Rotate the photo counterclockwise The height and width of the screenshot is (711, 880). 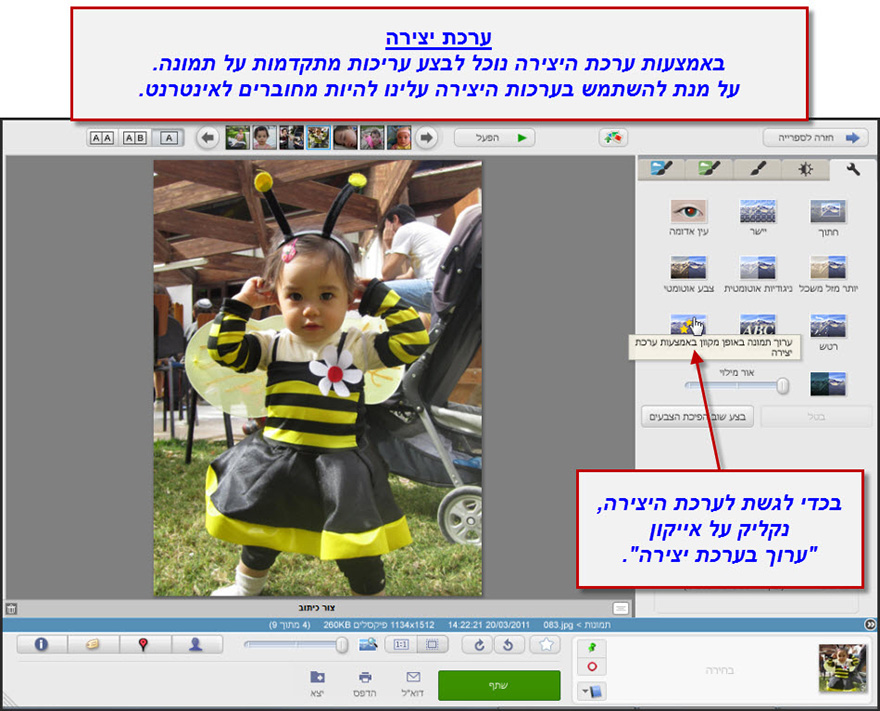508,644
